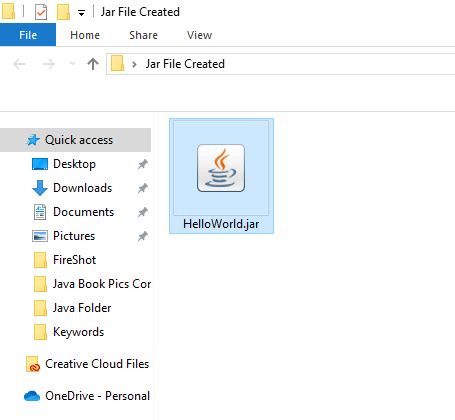Open Creative Cloud Files in the sidebar
Screen dimensions: 455x420
[97, 364]
